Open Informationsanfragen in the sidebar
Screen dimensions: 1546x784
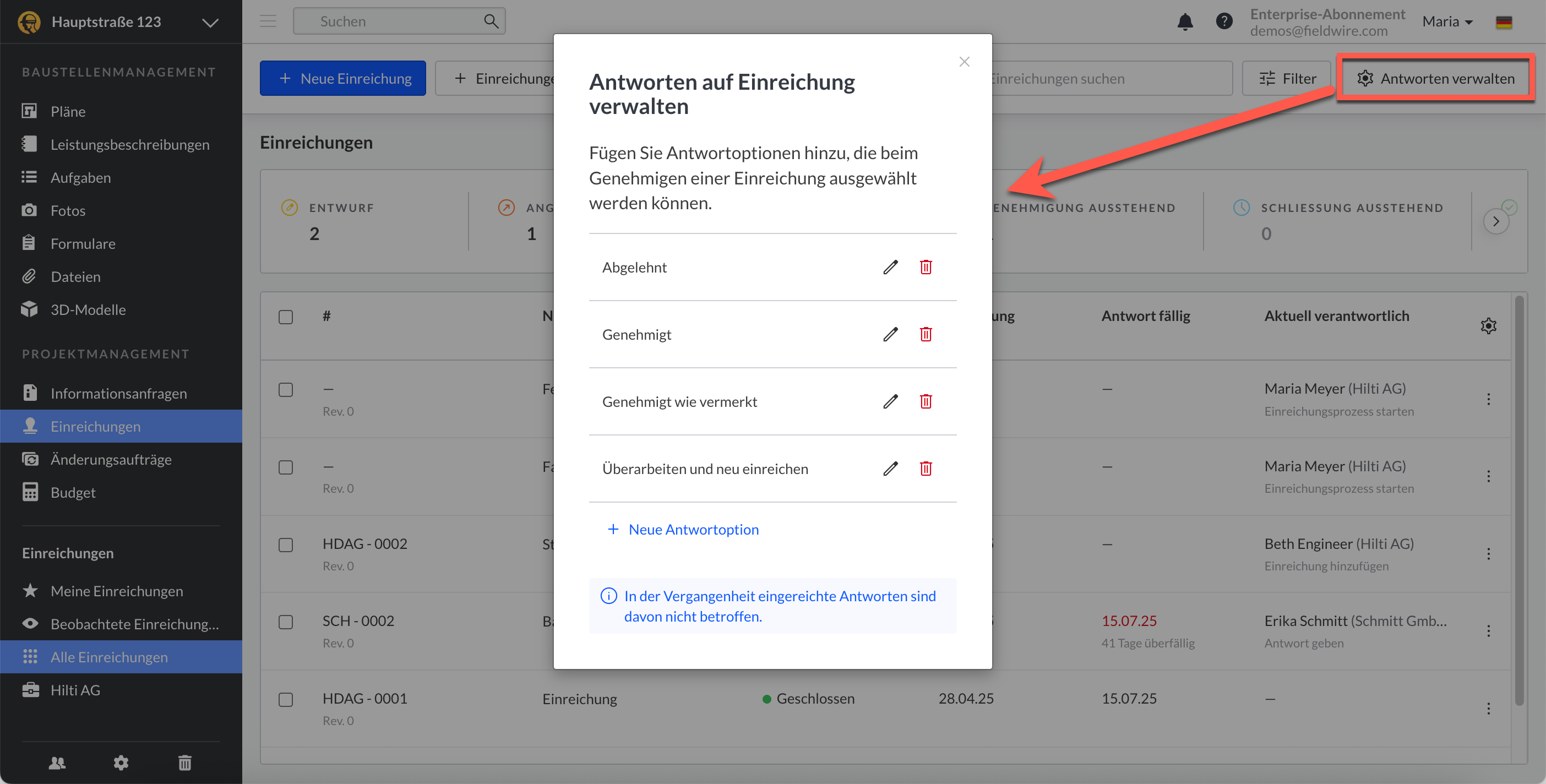point(119,393)
